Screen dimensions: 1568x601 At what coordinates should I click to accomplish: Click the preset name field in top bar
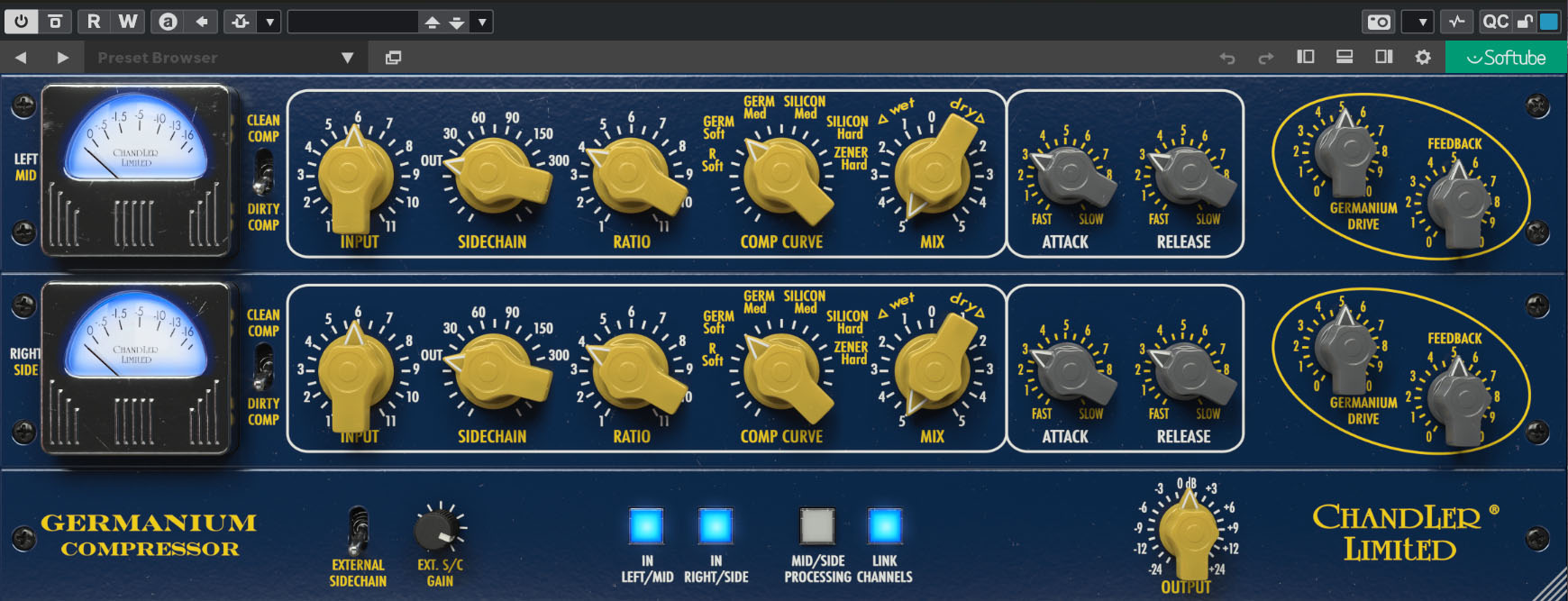click(x=353, y=21)
